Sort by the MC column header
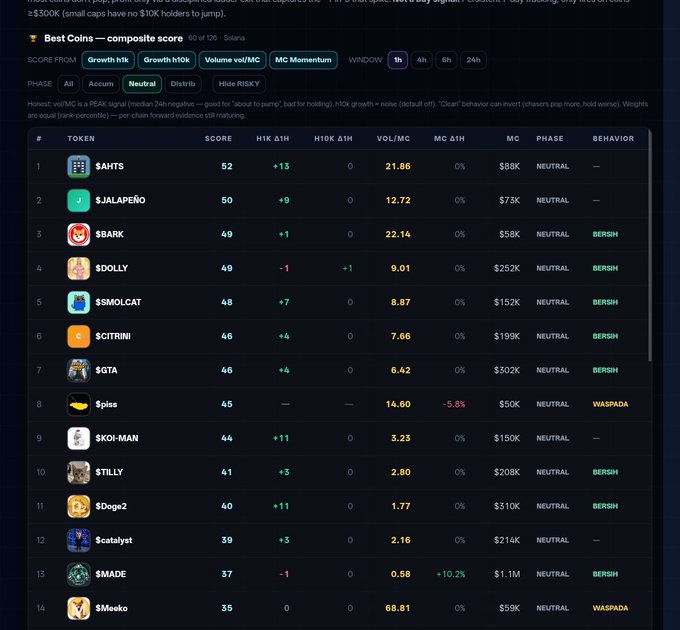This screenshot has height=630, width=680. 513,139
